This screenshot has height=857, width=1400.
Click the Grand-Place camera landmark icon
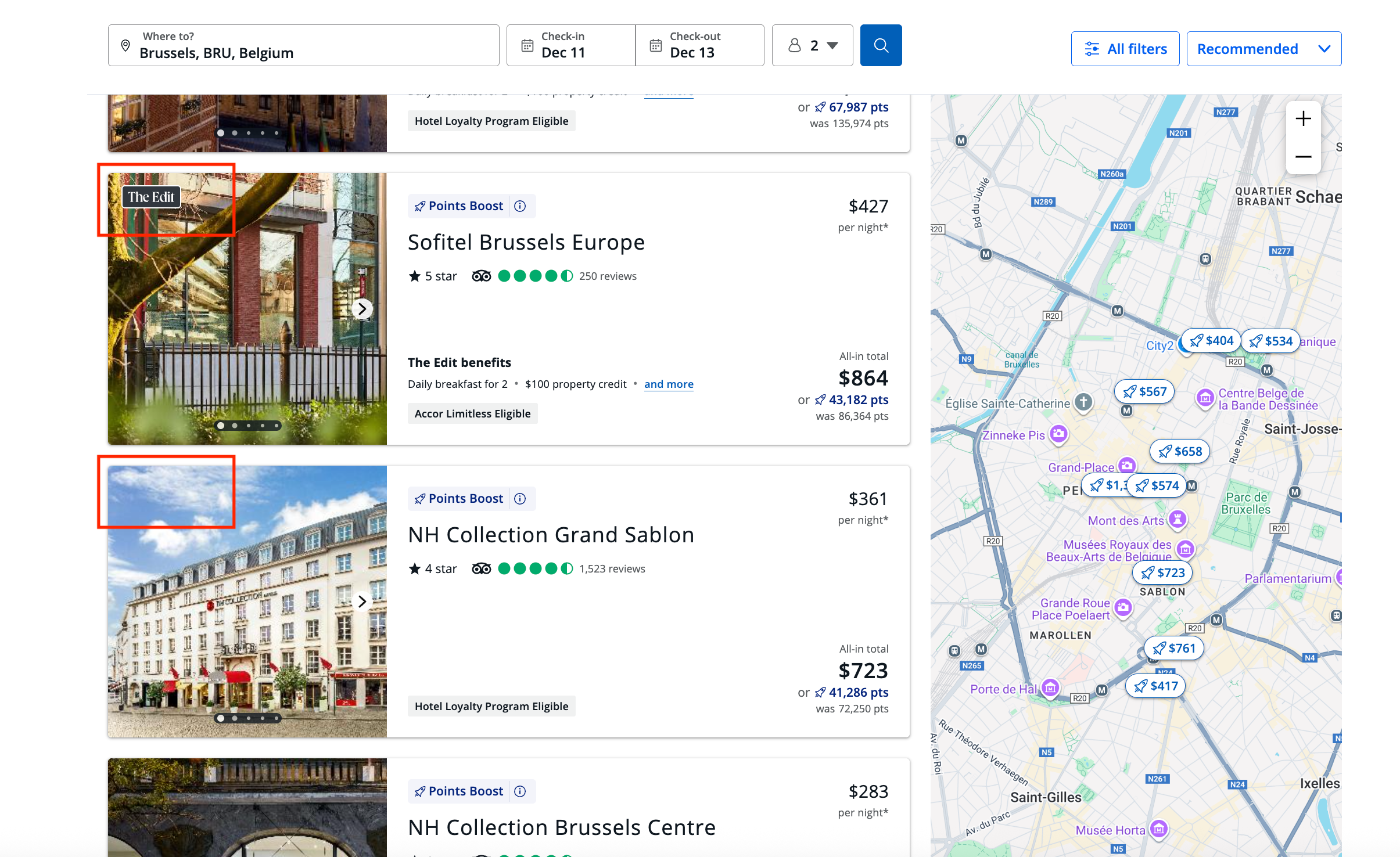click(x=1126, y=466)
